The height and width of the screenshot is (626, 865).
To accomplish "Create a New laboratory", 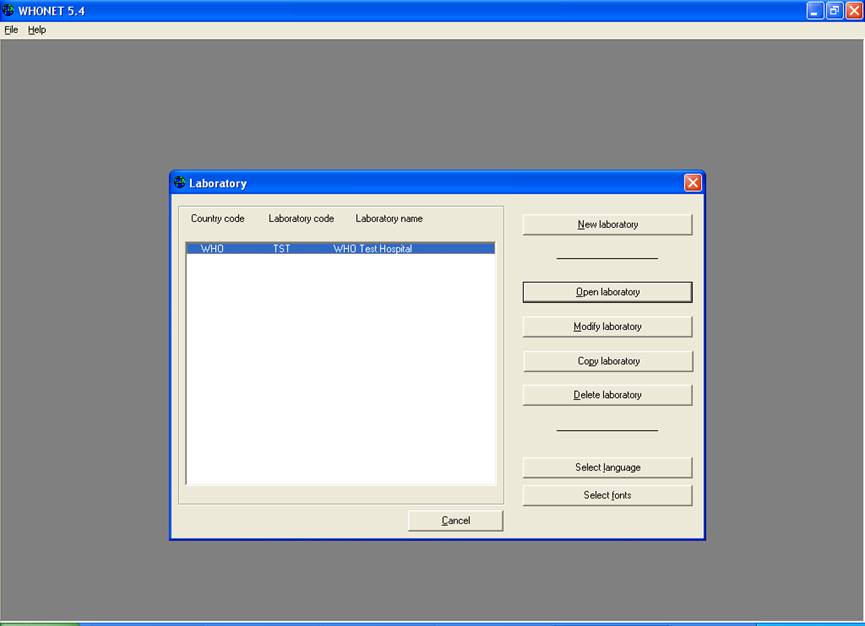I will click(x=606, y=224).
